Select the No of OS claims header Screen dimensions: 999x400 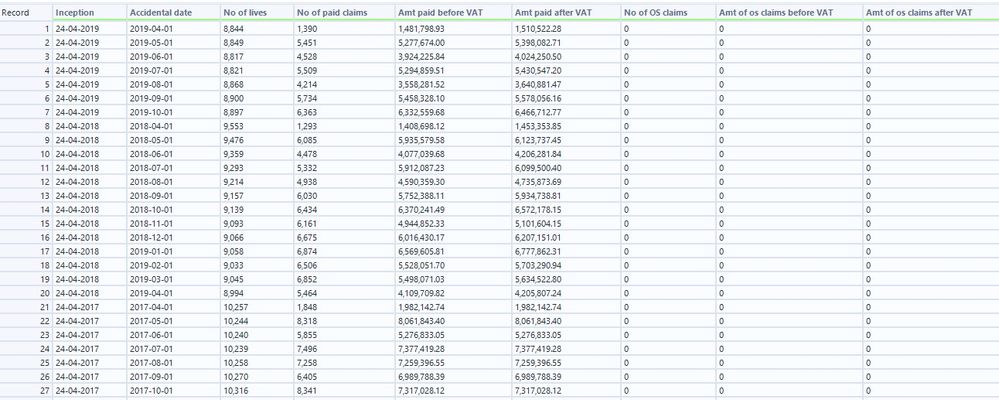656,12
